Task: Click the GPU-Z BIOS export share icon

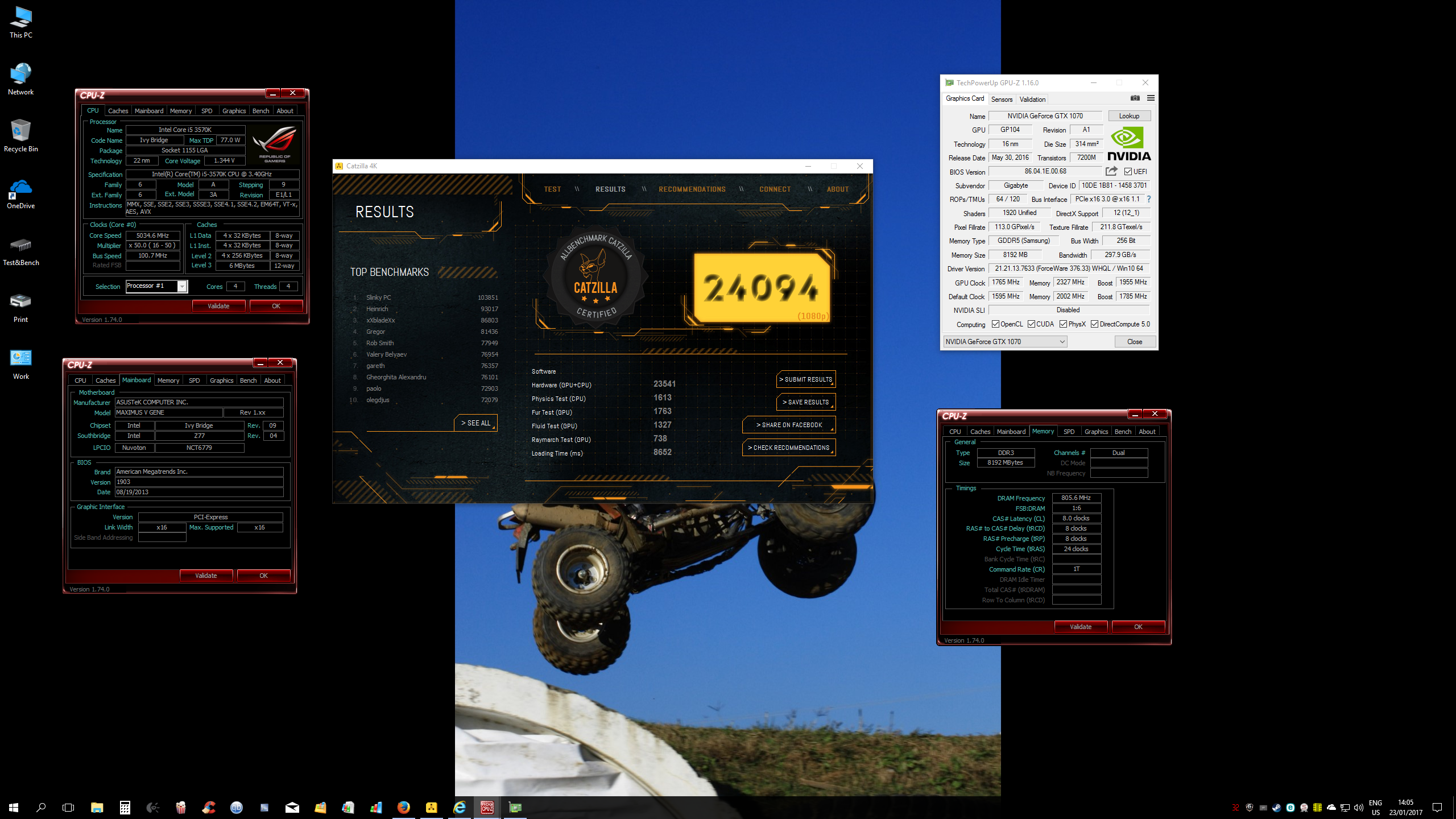Action: [x=1111, y=171]
